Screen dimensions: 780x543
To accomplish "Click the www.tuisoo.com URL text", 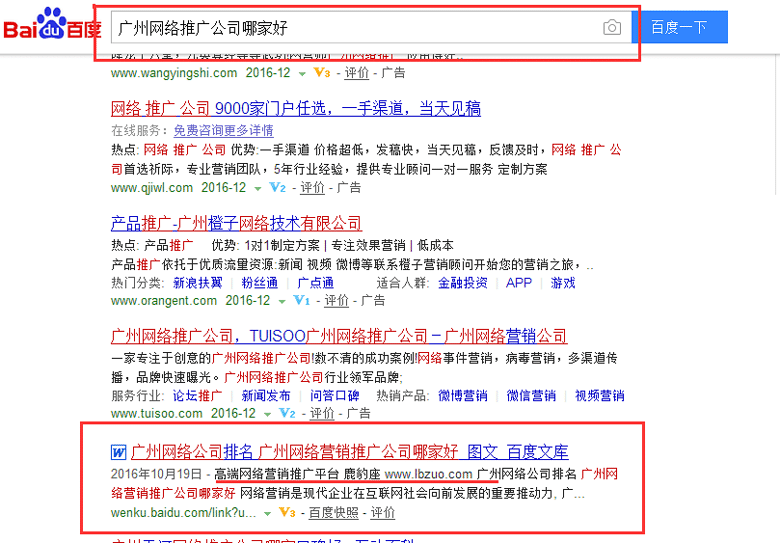I will click(x=157, y=414).
